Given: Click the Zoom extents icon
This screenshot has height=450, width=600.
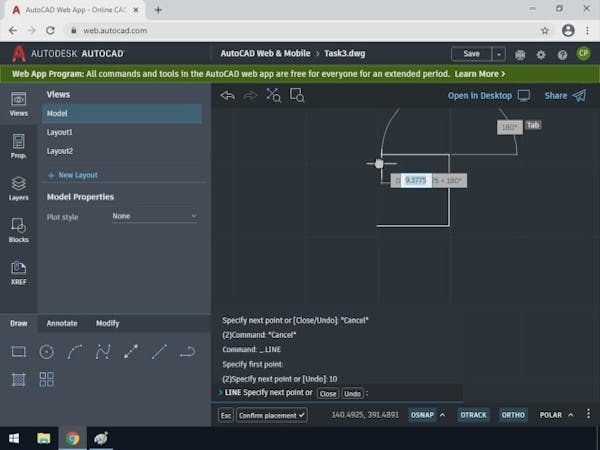Looking at the screenshot, I should click(x=274, y=96).
